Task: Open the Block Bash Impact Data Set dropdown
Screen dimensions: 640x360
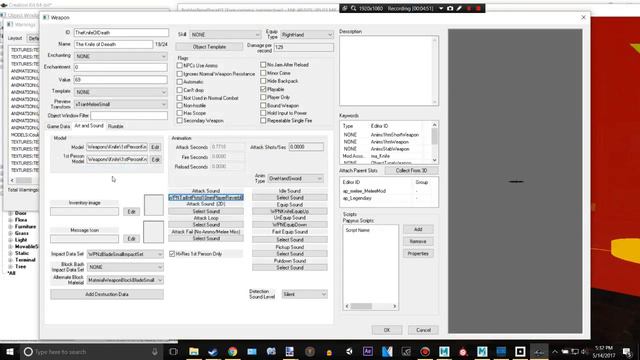Action: click(125, 267)
